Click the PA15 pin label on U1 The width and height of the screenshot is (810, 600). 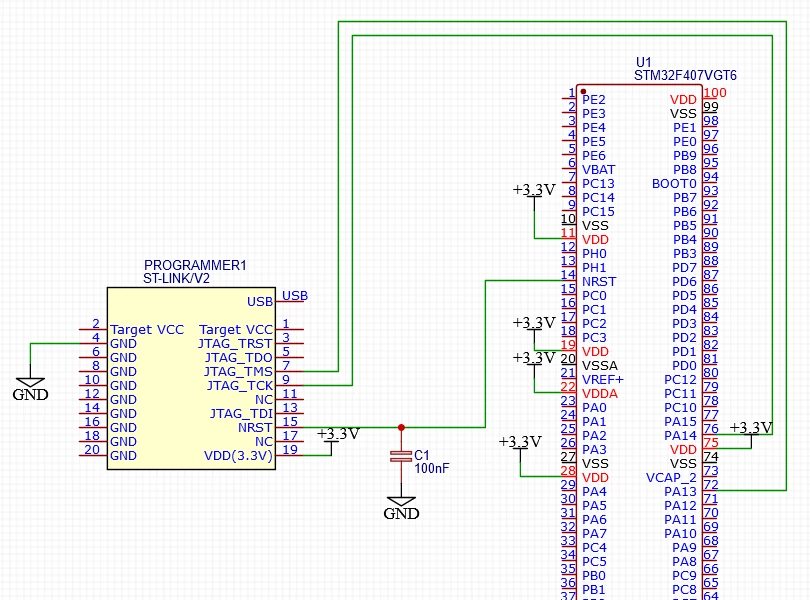[681, 422]
